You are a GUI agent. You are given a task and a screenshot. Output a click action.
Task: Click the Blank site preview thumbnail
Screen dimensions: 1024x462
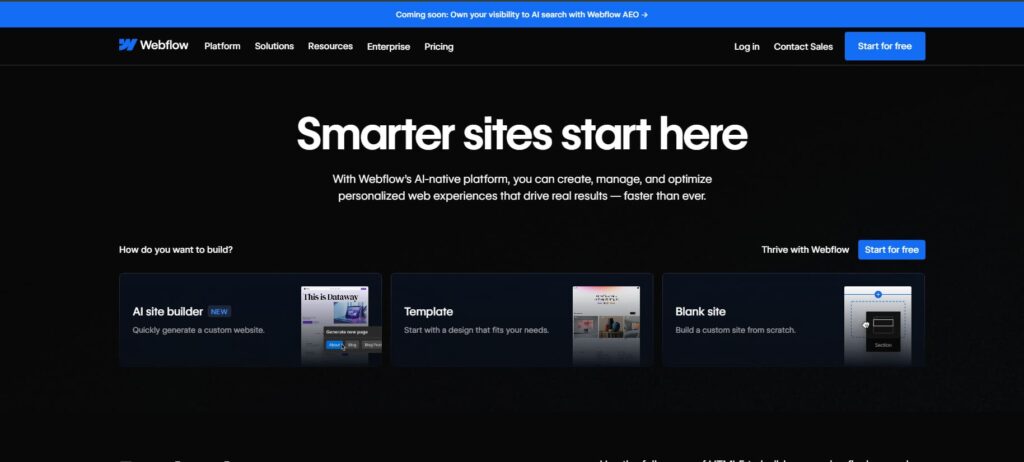[x=878, y=325]
